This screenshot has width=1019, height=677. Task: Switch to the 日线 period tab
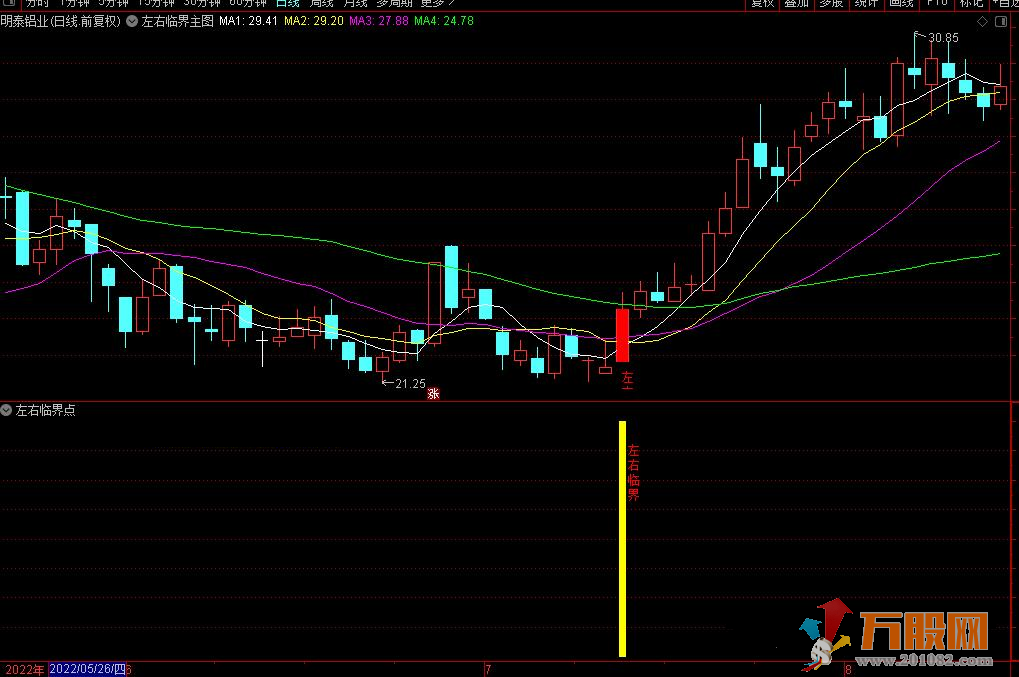pos(287,3)
